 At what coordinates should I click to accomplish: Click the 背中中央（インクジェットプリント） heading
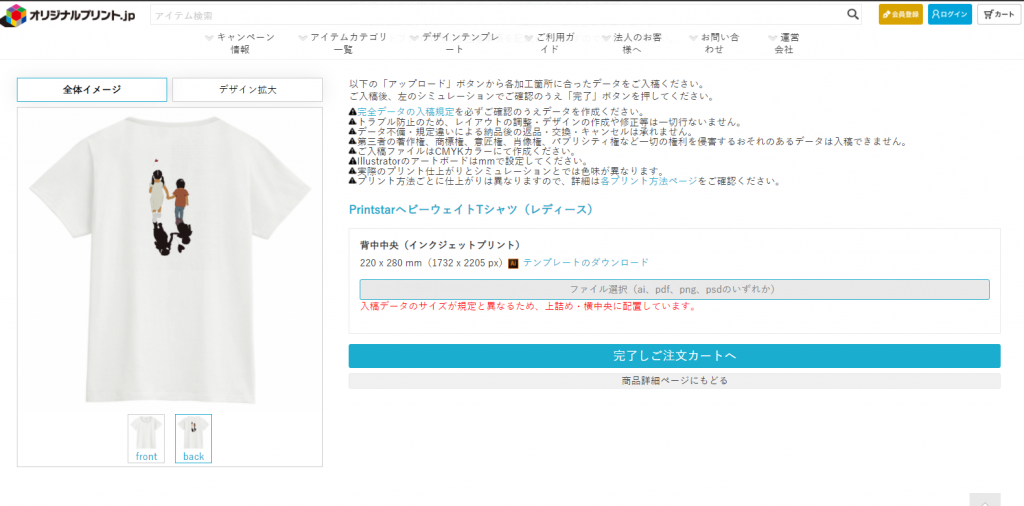tap(440, 245)
